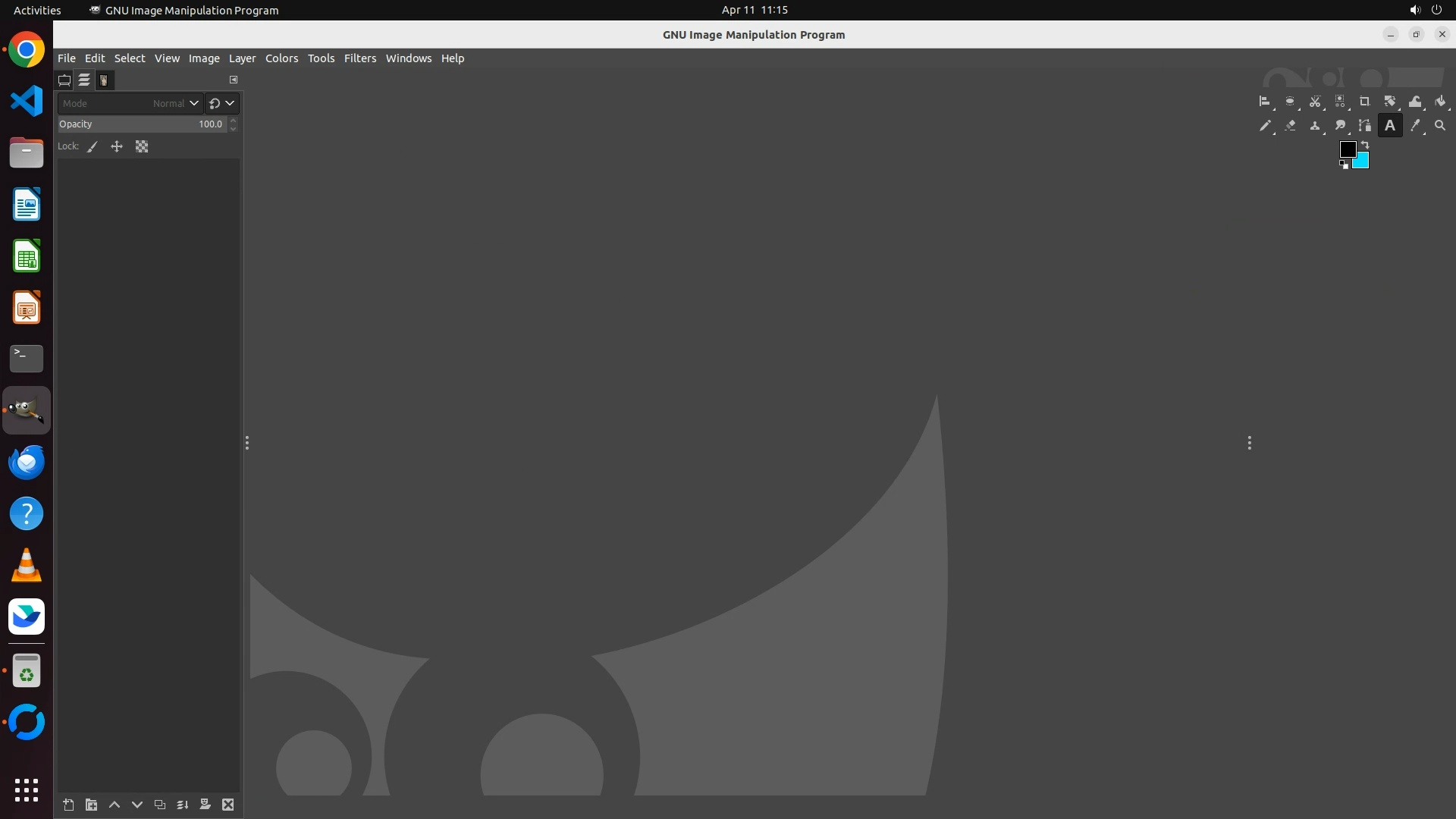
Task: Choose the Paths tool
Action: click(1364, 126)
